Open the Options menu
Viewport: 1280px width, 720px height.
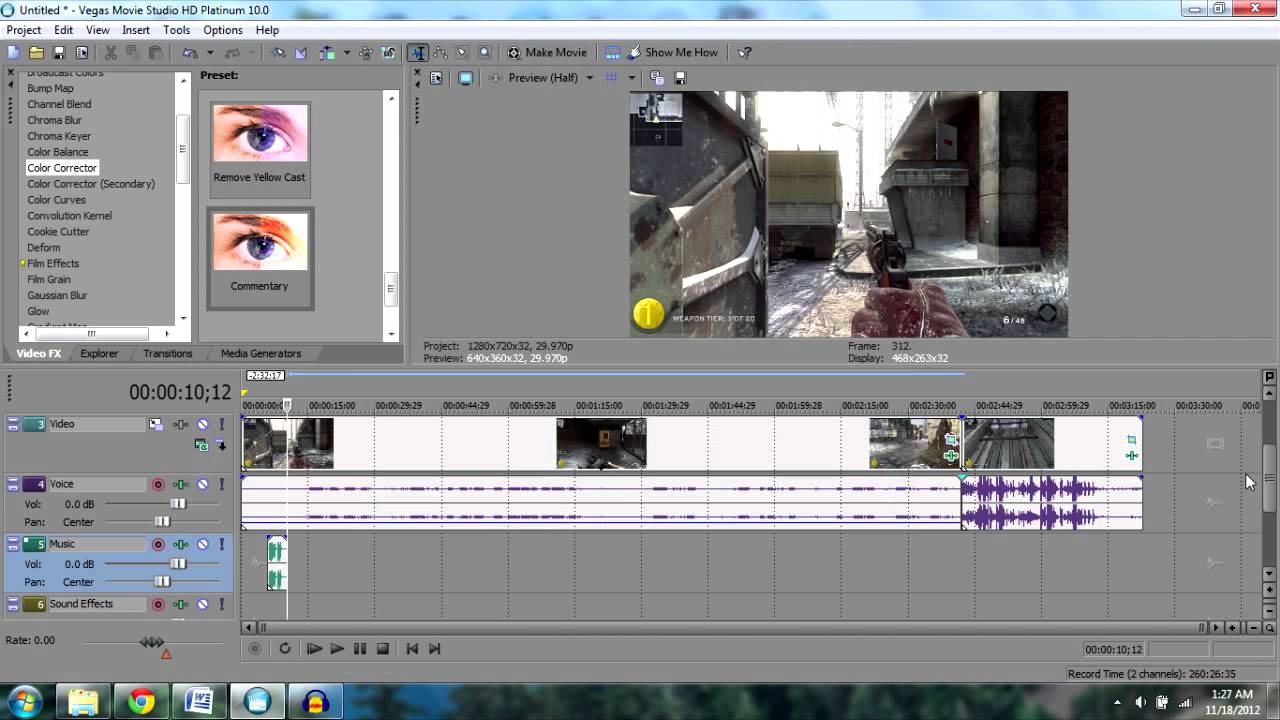pos(223,30)
